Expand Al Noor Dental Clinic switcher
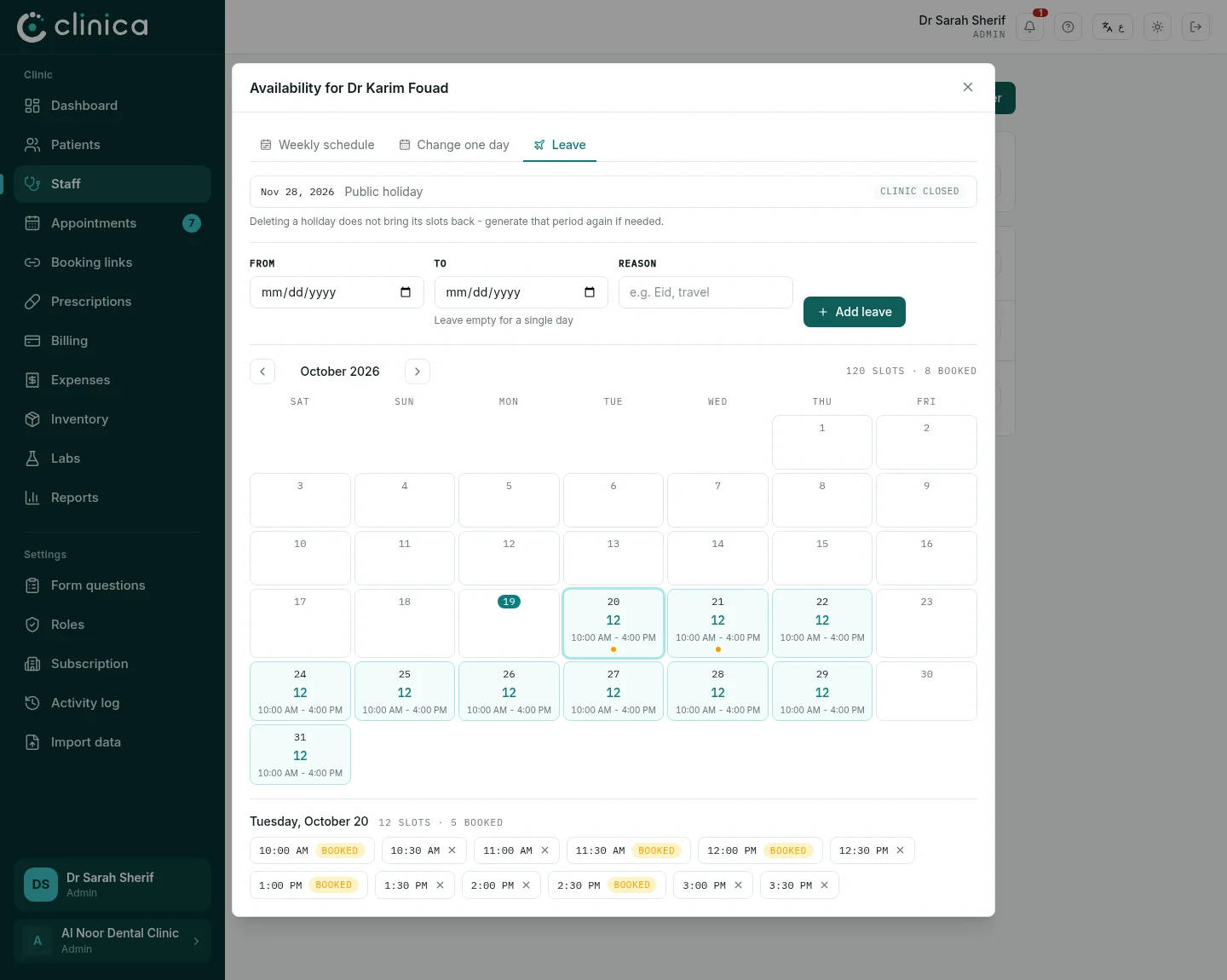This screenshot has height=980, width=1227. pos(112,941)
